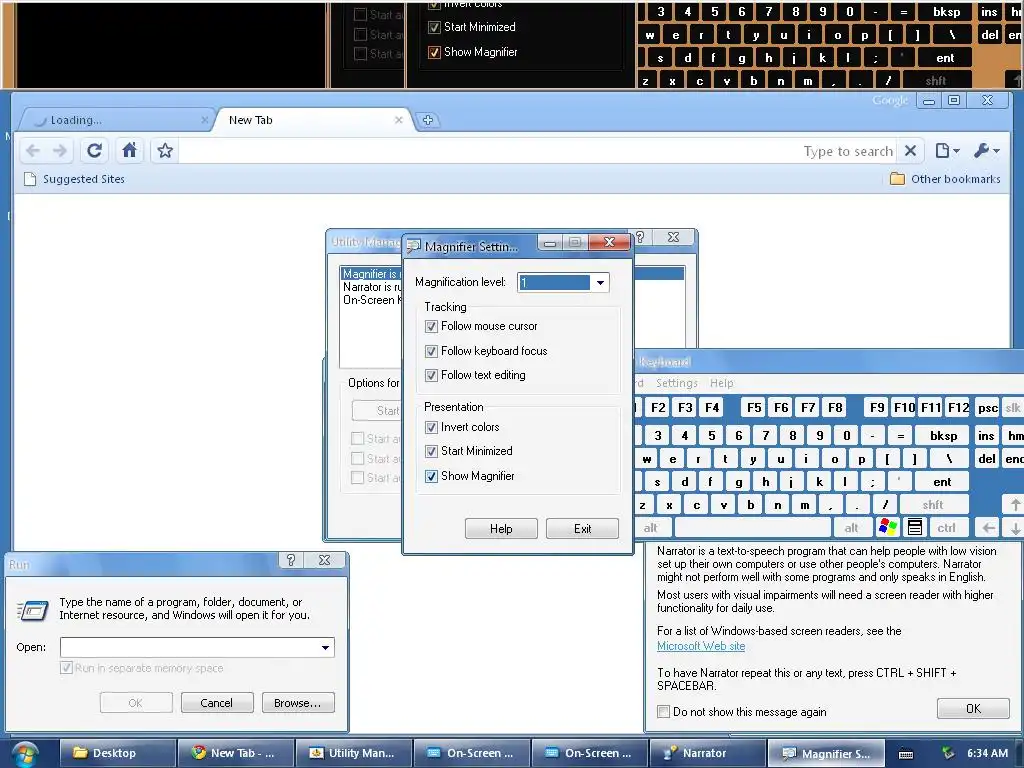Click the left arrow key on keyboard
Image resolution: width=1024 pixels, height=768 pixels.
[989, 528]
